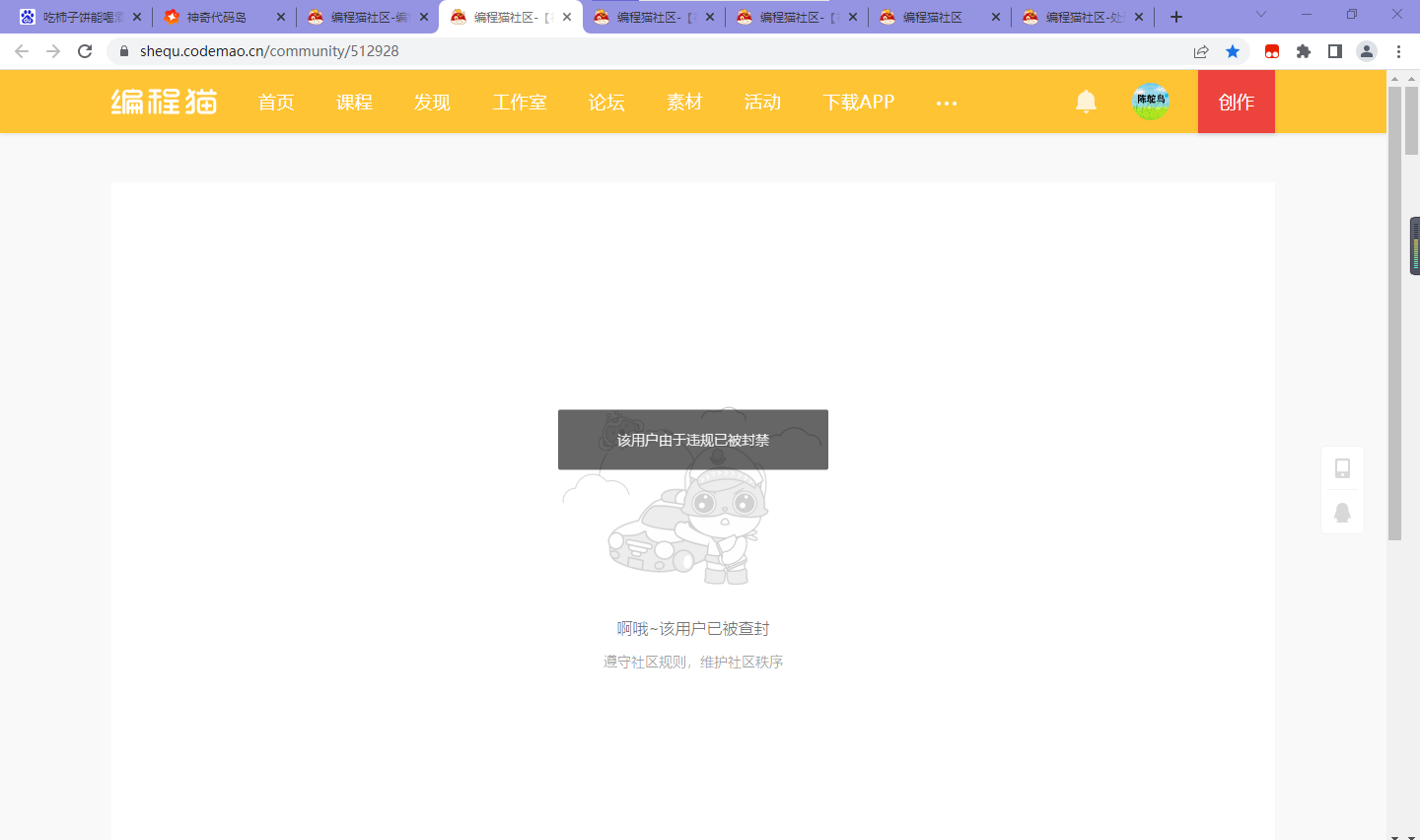The height and width of the screenshot is (840, 1420).
Task: Close the 神奇代码岛 tab
Action: pos(281,17)
